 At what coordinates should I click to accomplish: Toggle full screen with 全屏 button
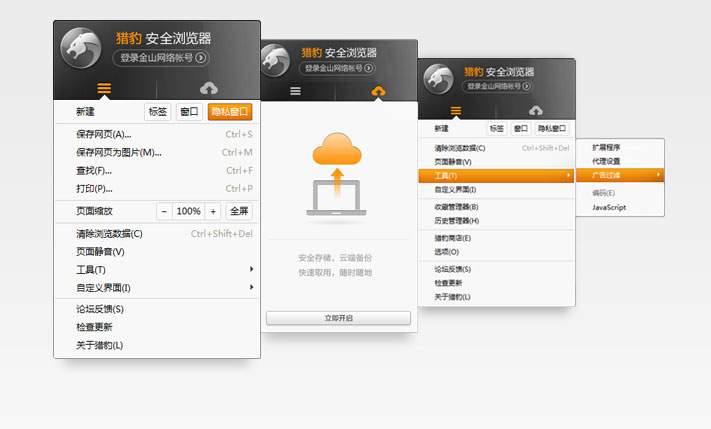[238, 211]
